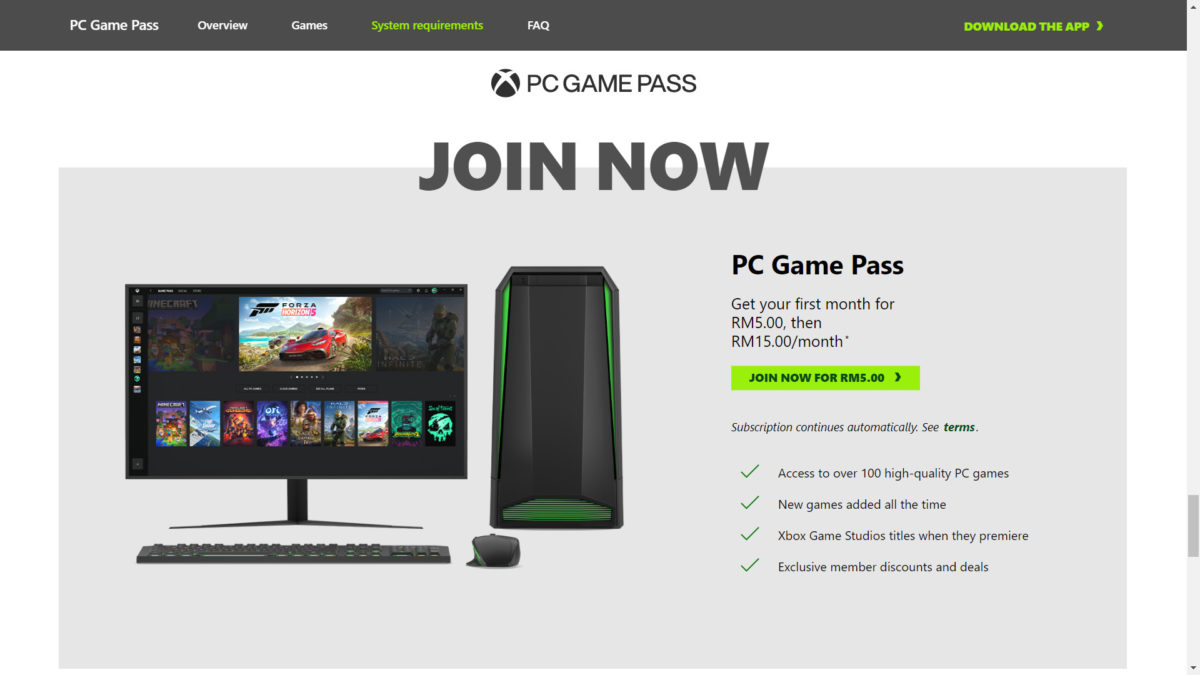Open the Overview tab
1200x675 pixels.
[x=222, y=26]
